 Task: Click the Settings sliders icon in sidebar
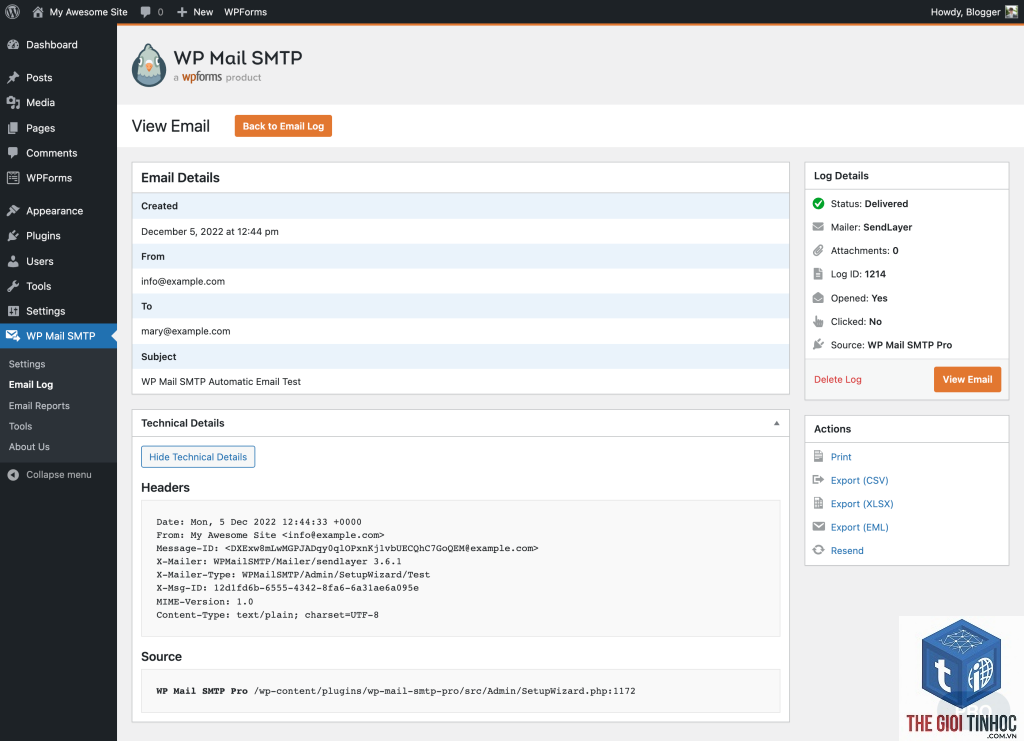[13, 311]
